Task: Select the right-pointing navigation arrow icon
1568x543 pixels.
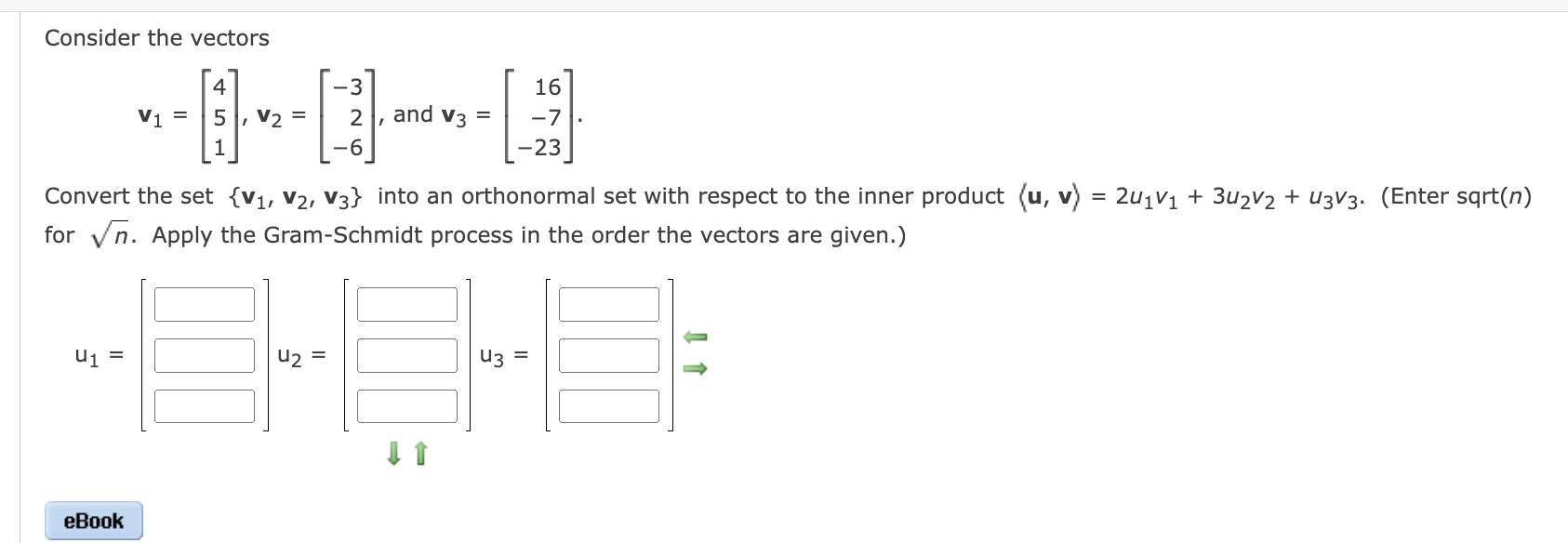Action: tap(696, 370)
